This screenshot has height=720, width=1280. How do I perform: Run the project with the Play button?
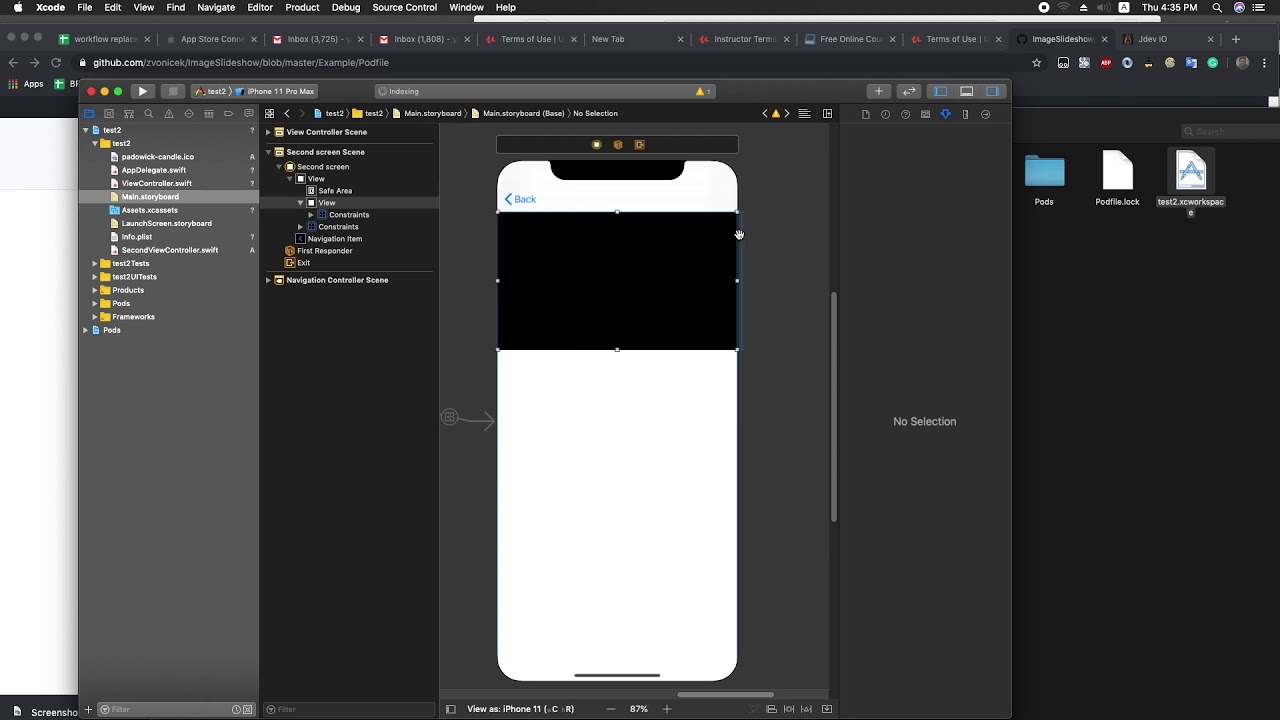[142, 91]
